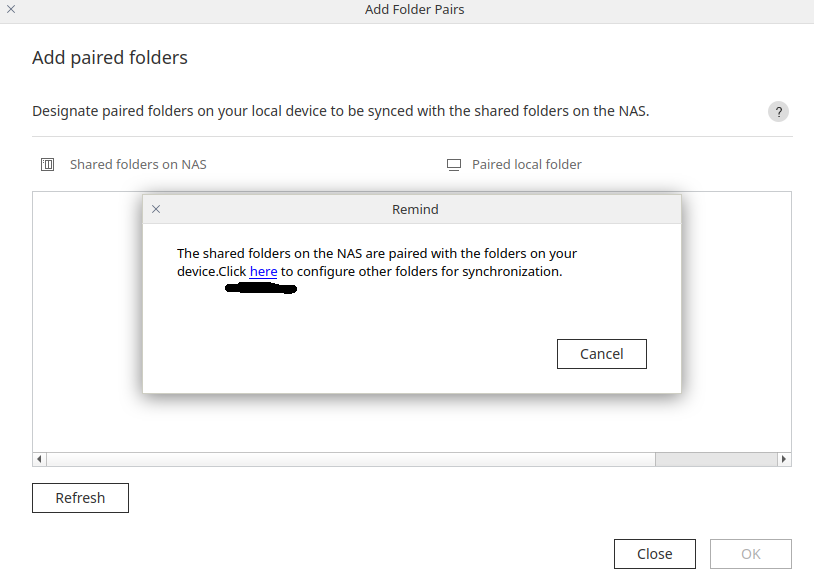The width and height of the screenshot is (814, 579).
Task: Click the Close button at the bottom
Action: tap(654, 554)
